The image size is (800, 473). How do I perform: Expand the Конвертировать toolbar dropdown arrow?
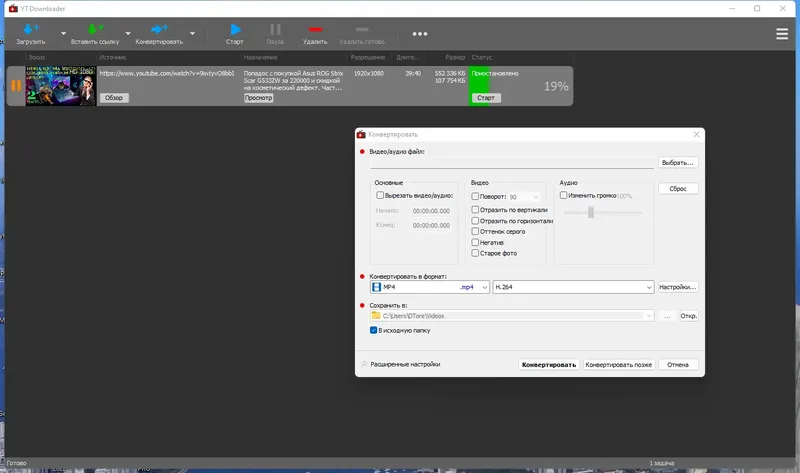coord(192,34)
